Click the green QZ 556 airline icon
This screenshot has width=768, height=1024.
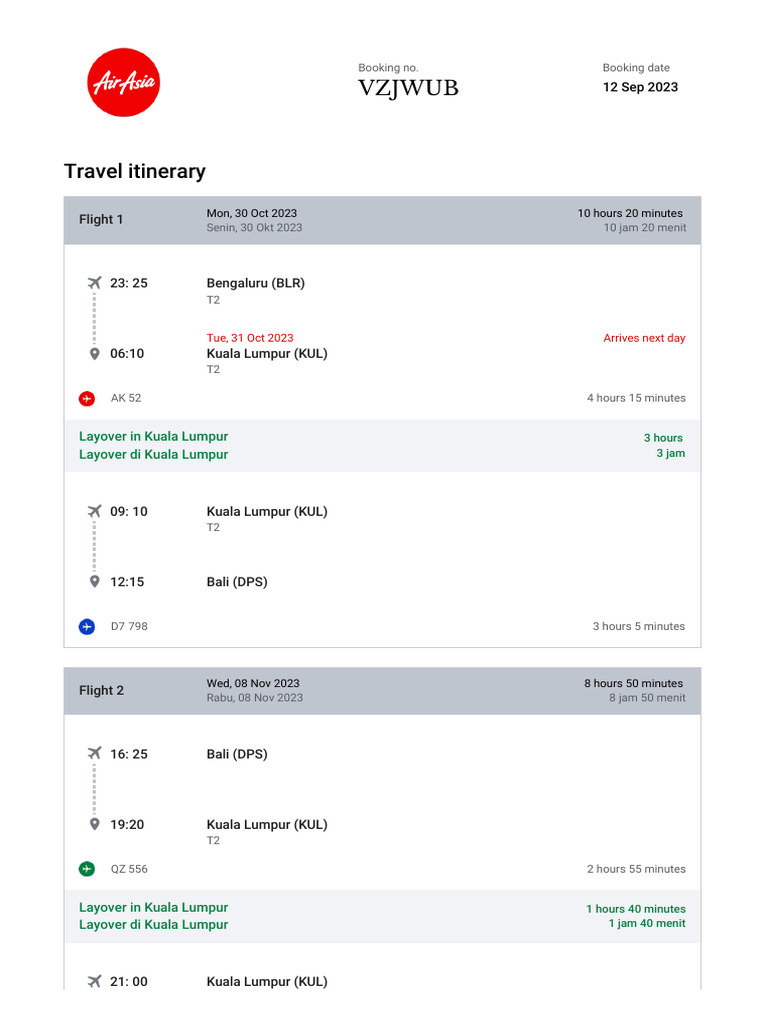(x=87, y=869)
